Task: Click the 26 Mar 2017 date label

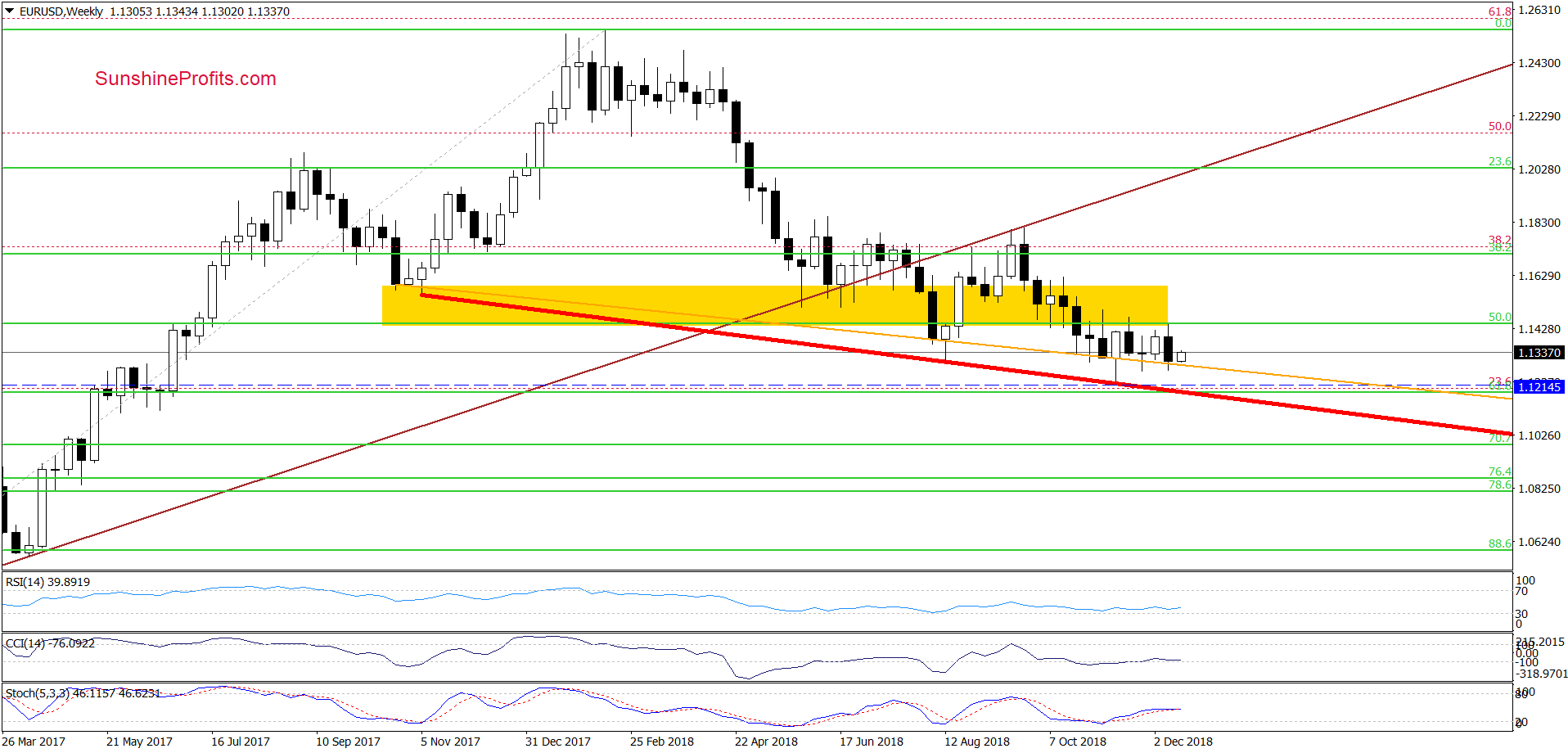Action: [34, 742]
